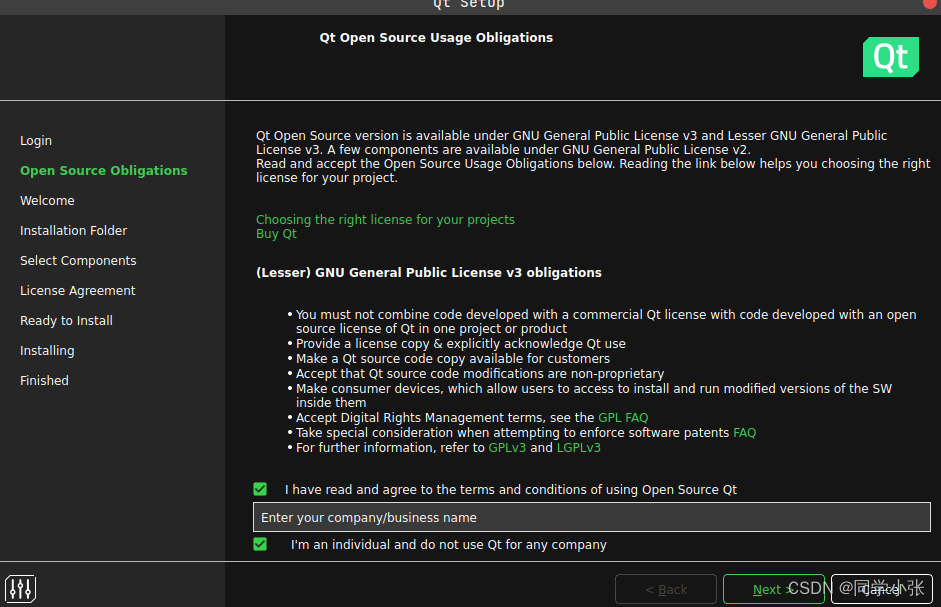Open the GPLv3 link
This screenshot has width=941, height=607.
click(507, 448)
